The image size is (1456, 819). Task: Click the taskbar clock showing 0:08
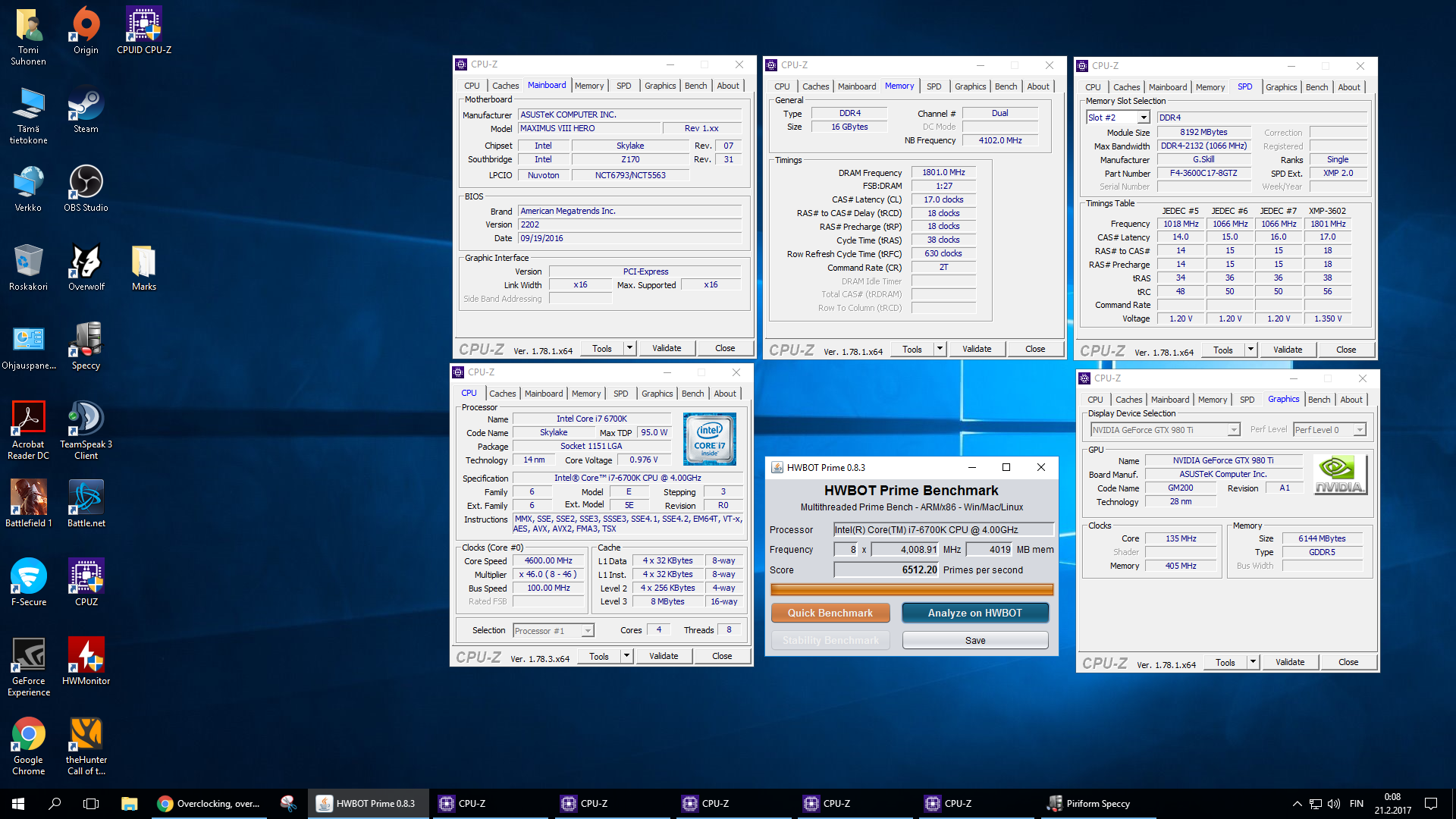coord(1392,804)
